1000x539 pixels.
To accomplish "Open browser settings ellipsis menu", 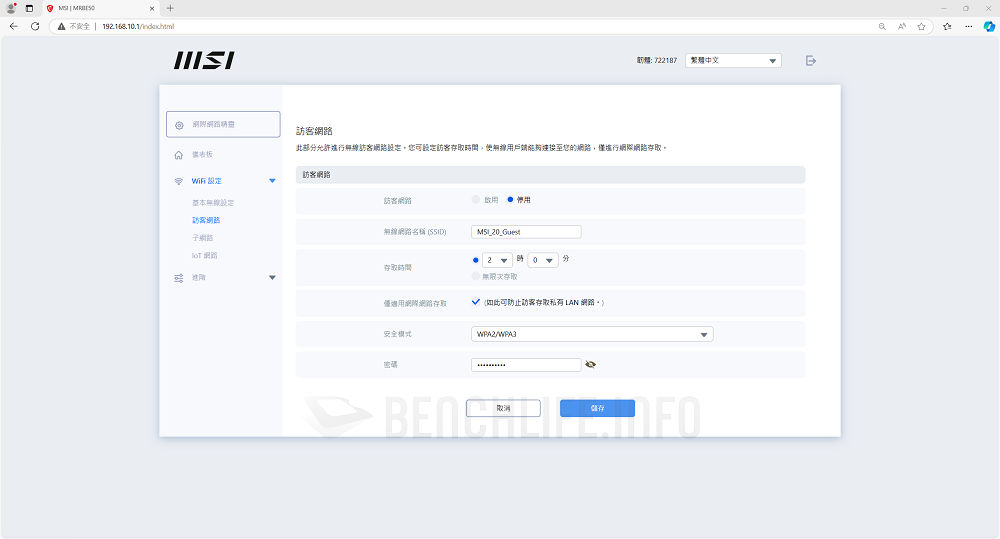I will [x=969, y=26].
